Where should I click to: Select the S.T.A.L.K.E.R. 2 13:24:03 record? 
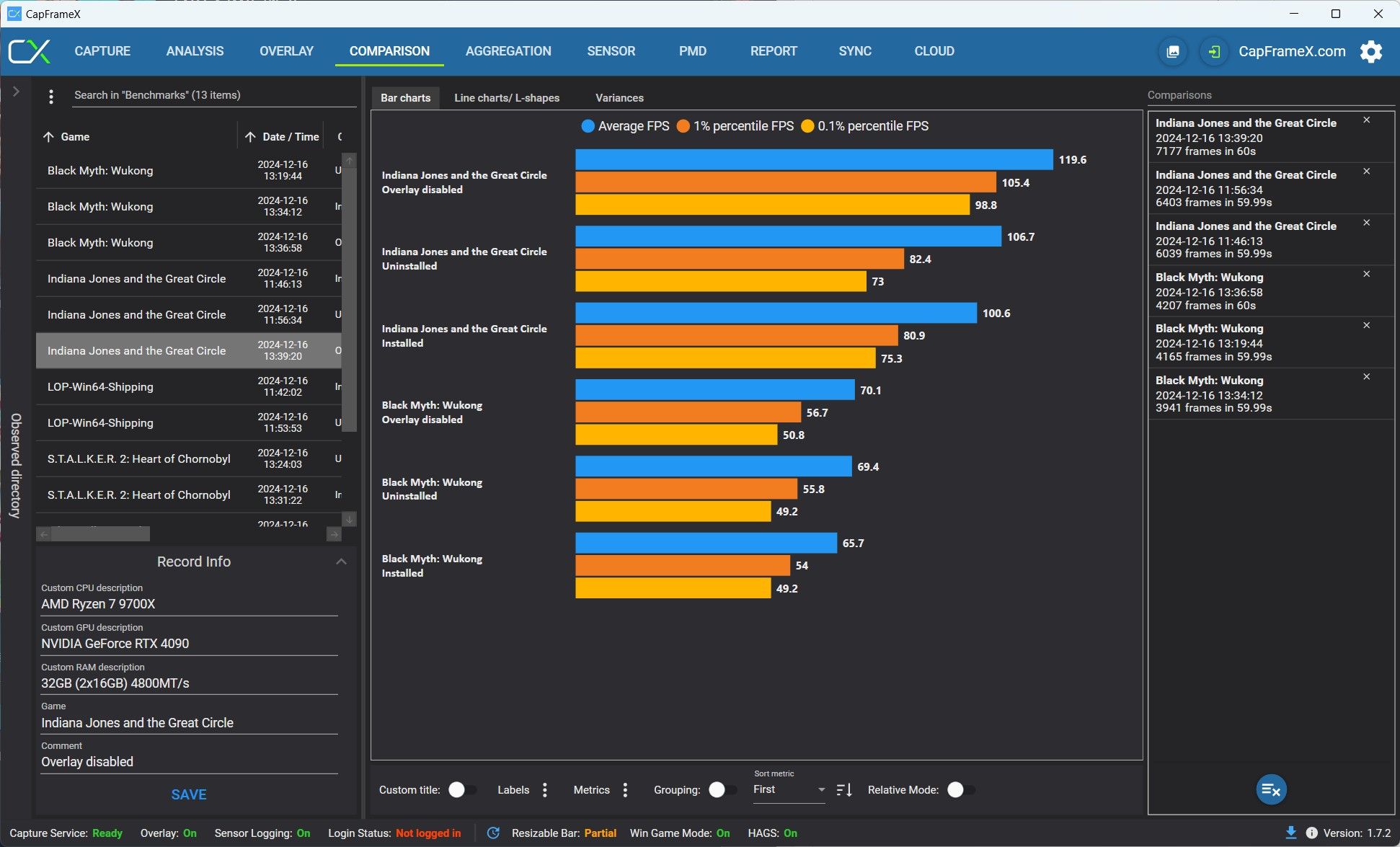coord(189,459)
